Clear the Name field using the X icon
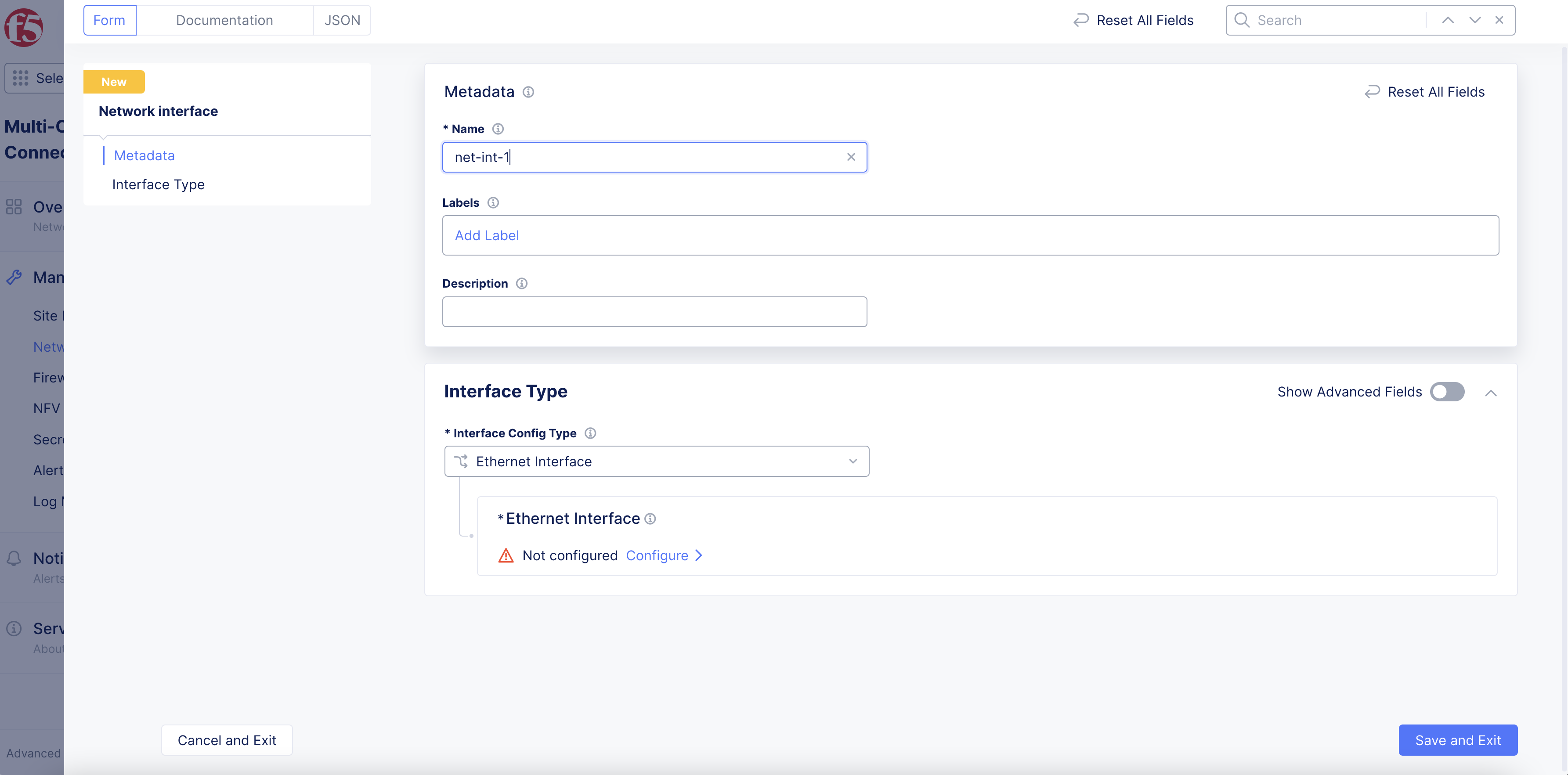 tap(851, 156)
